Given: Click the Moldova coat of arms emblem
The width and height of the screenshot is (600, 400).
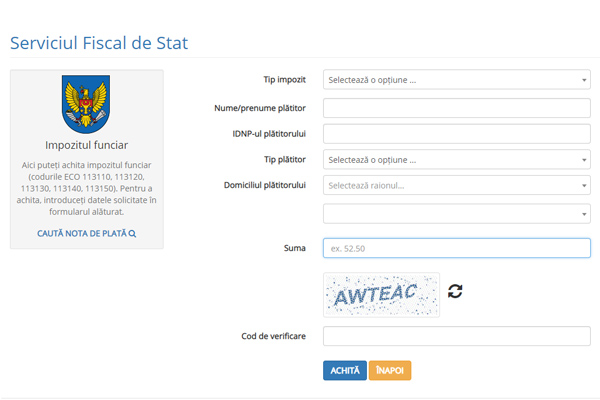Looking at the screenshot, I should tap(86, 104).
